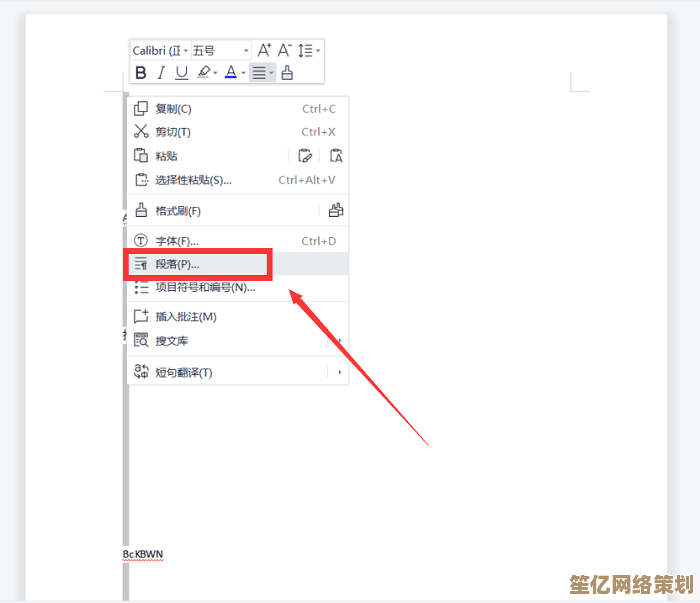Click the paste text only icon
The height and width of the screenshot is (603, 700).
(x=336, y=156)
